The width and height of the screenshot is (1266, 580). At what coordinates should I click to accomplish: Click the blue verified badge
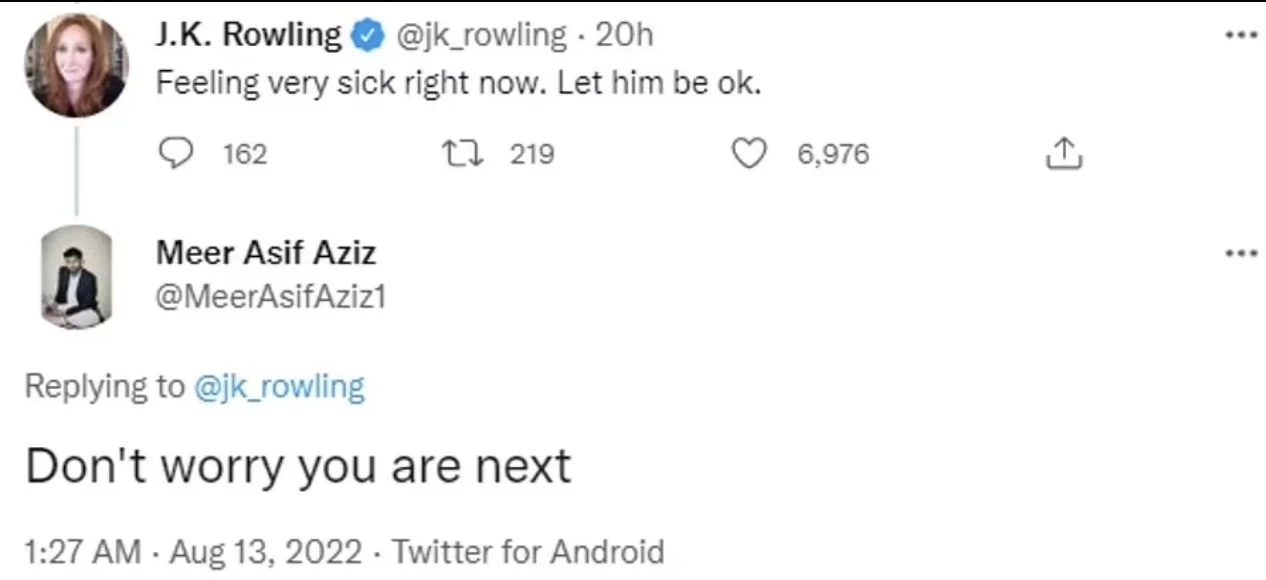click(x=367, y=36)
